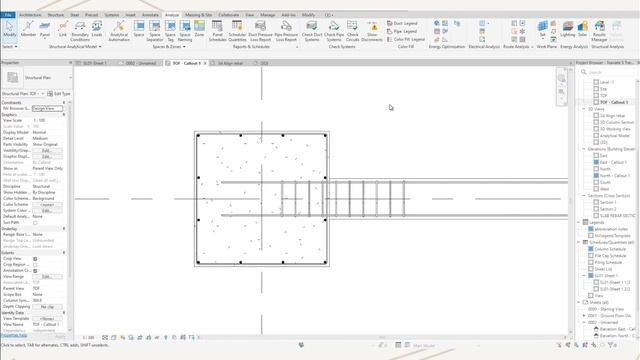The image size is (640, 360).
Task: Run Check Duct Systems
Action: coord(312,31)
